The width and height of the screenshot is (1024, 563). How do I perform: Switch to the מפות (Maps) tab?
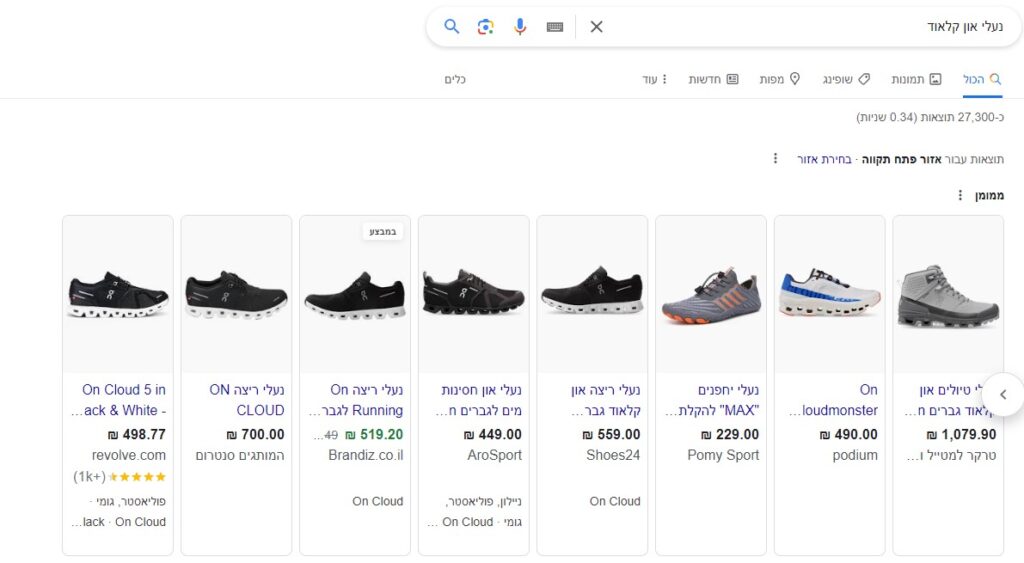780,79
